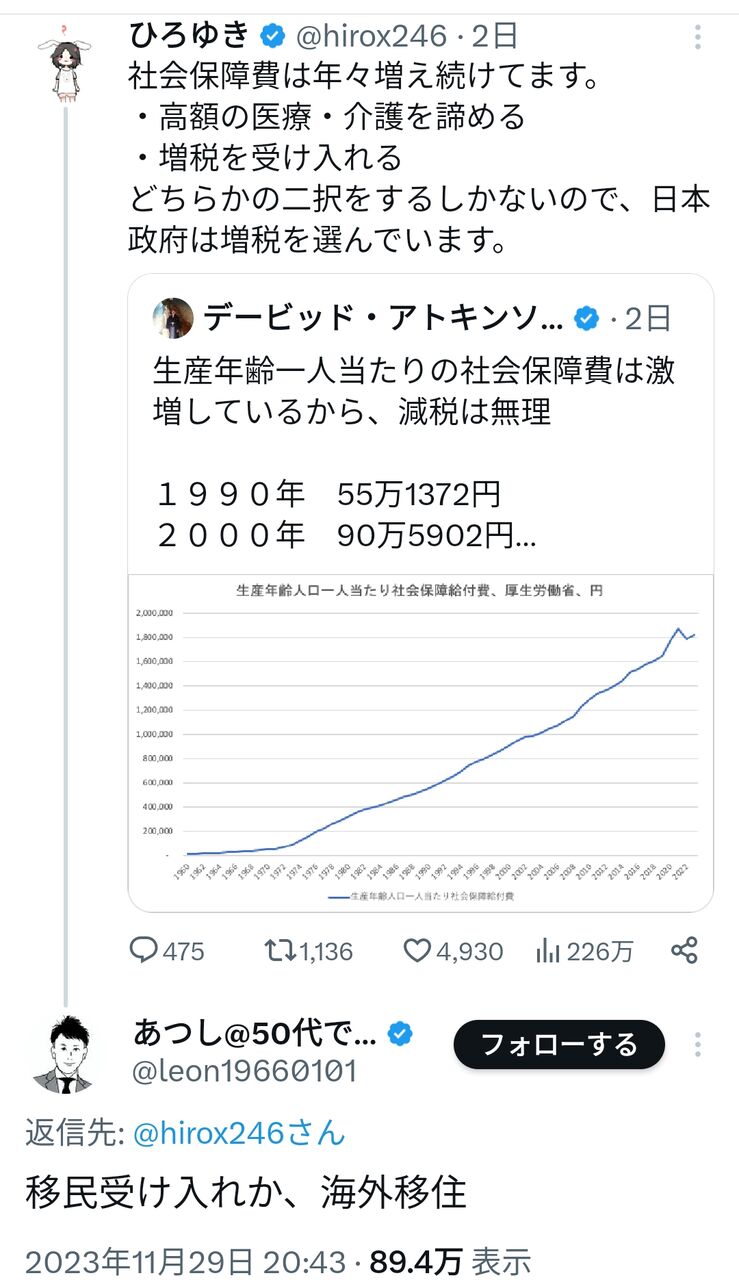View analytics via bar chart icon
The image size is (739, 1280).
(x=548, y=950)
